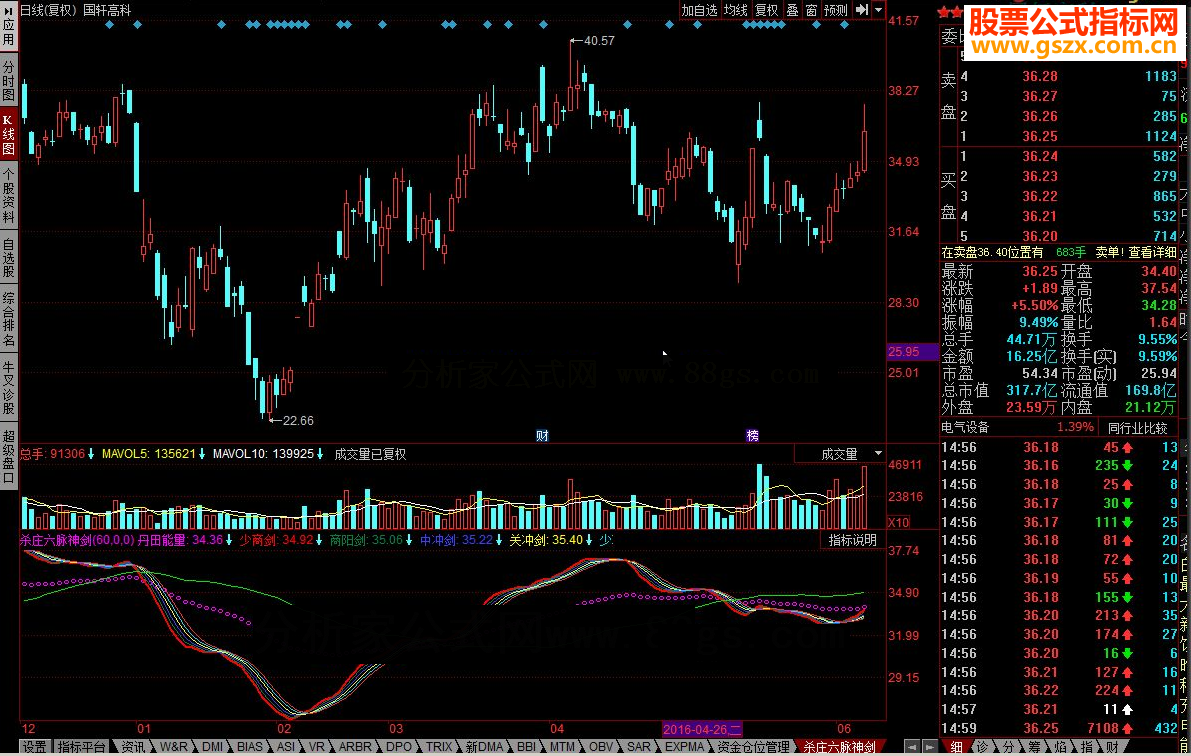Open 指标说明 indicator description
Image resolution: width=1191 pixels, height=756 pixels.
853,540
